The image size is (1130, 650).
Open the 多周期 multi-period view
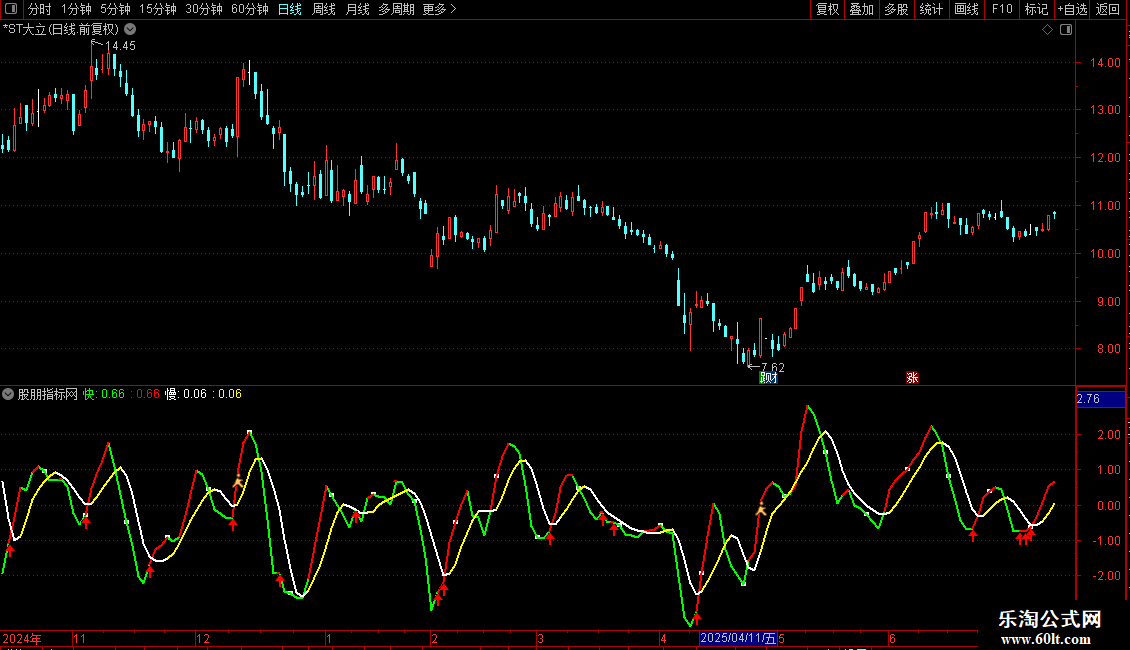396,9
